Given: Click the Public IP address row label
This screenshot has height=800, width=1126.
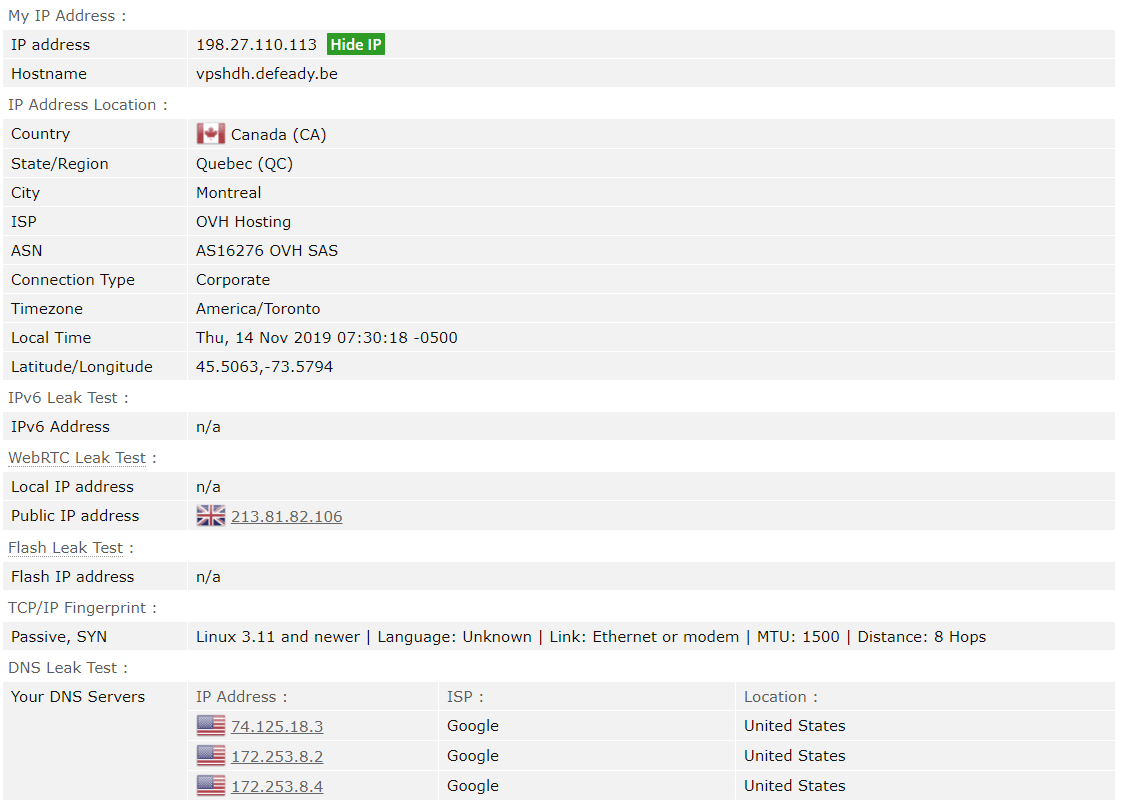Looking at the screenshot, I should pos(75,516).
